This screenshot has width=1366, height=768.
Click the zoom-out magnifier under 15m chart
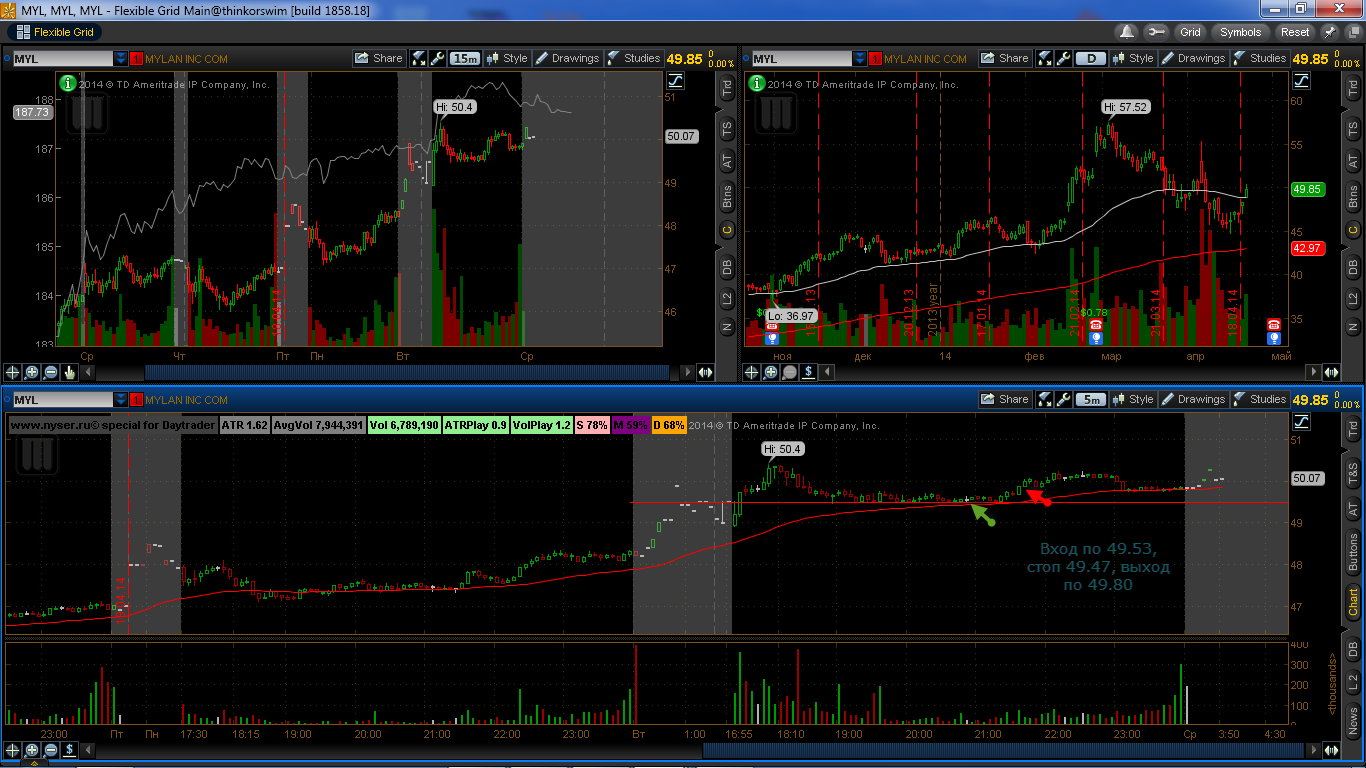click(51, 372)
